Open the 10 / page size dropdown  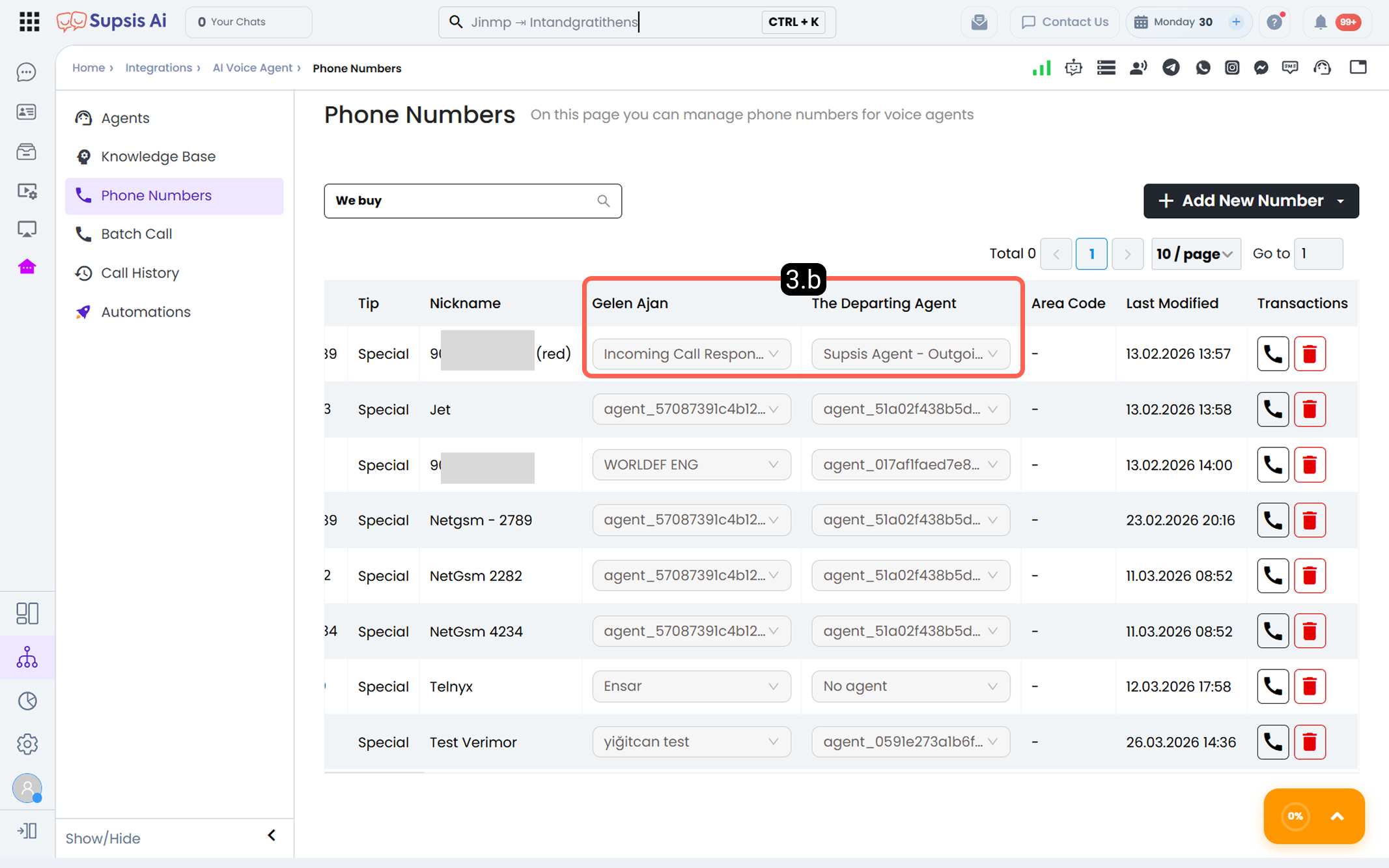[1196, 254]
